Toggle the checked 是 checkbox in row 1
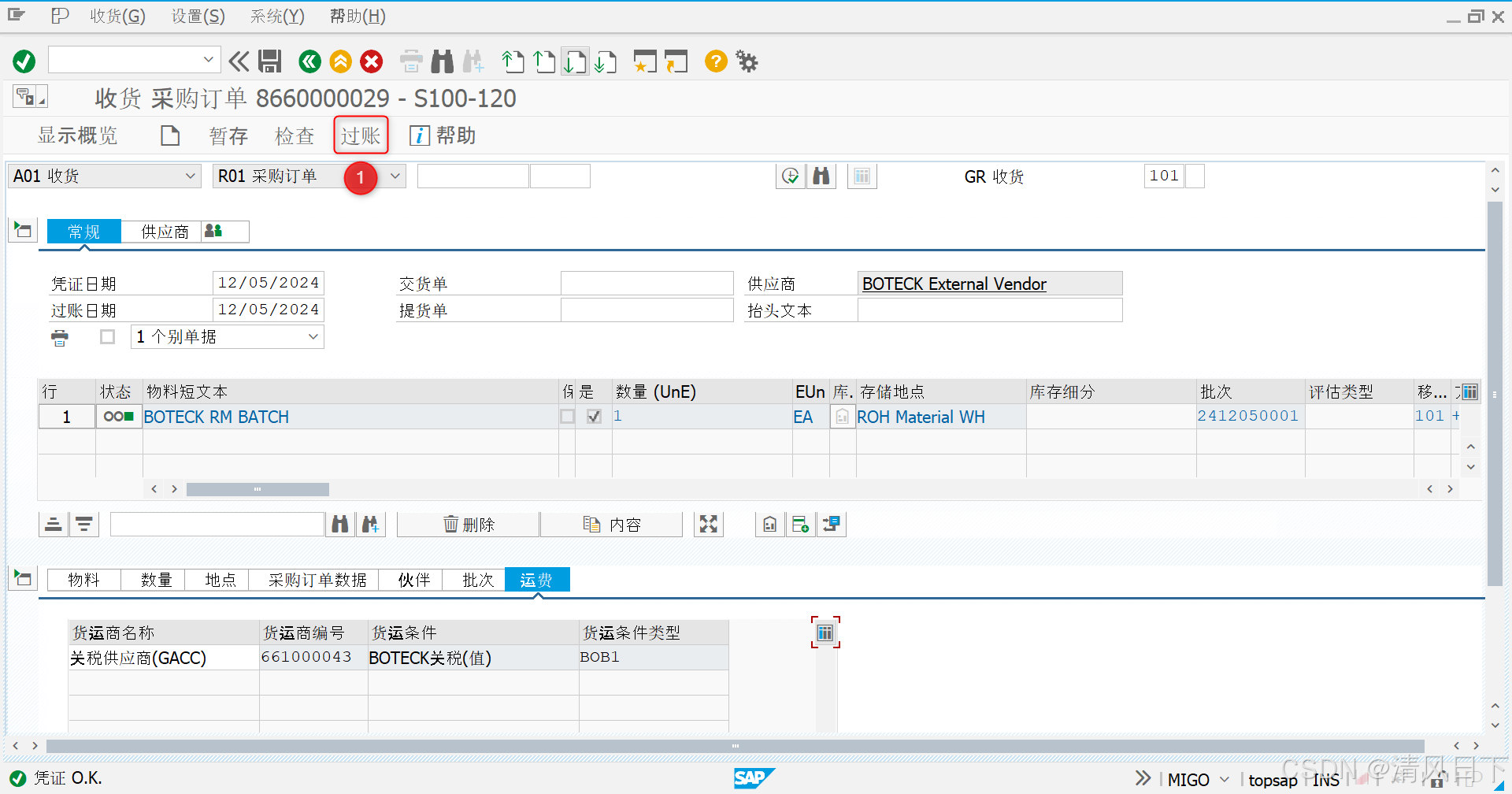The width and height of the screenshot is (1512, 794). coord(594,416)
